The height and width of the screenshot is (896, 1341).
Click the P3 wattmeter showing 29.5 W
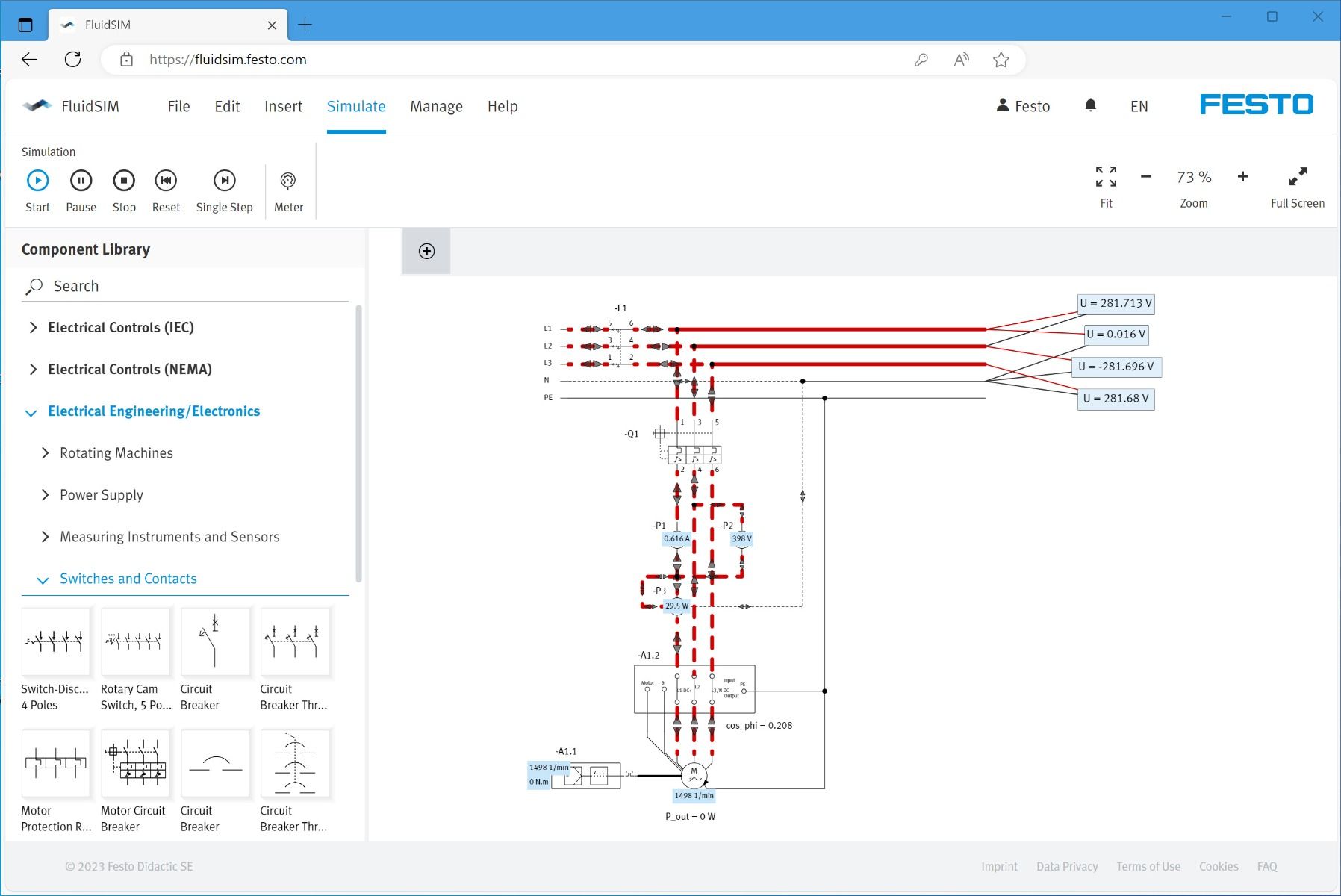[676, 606]
